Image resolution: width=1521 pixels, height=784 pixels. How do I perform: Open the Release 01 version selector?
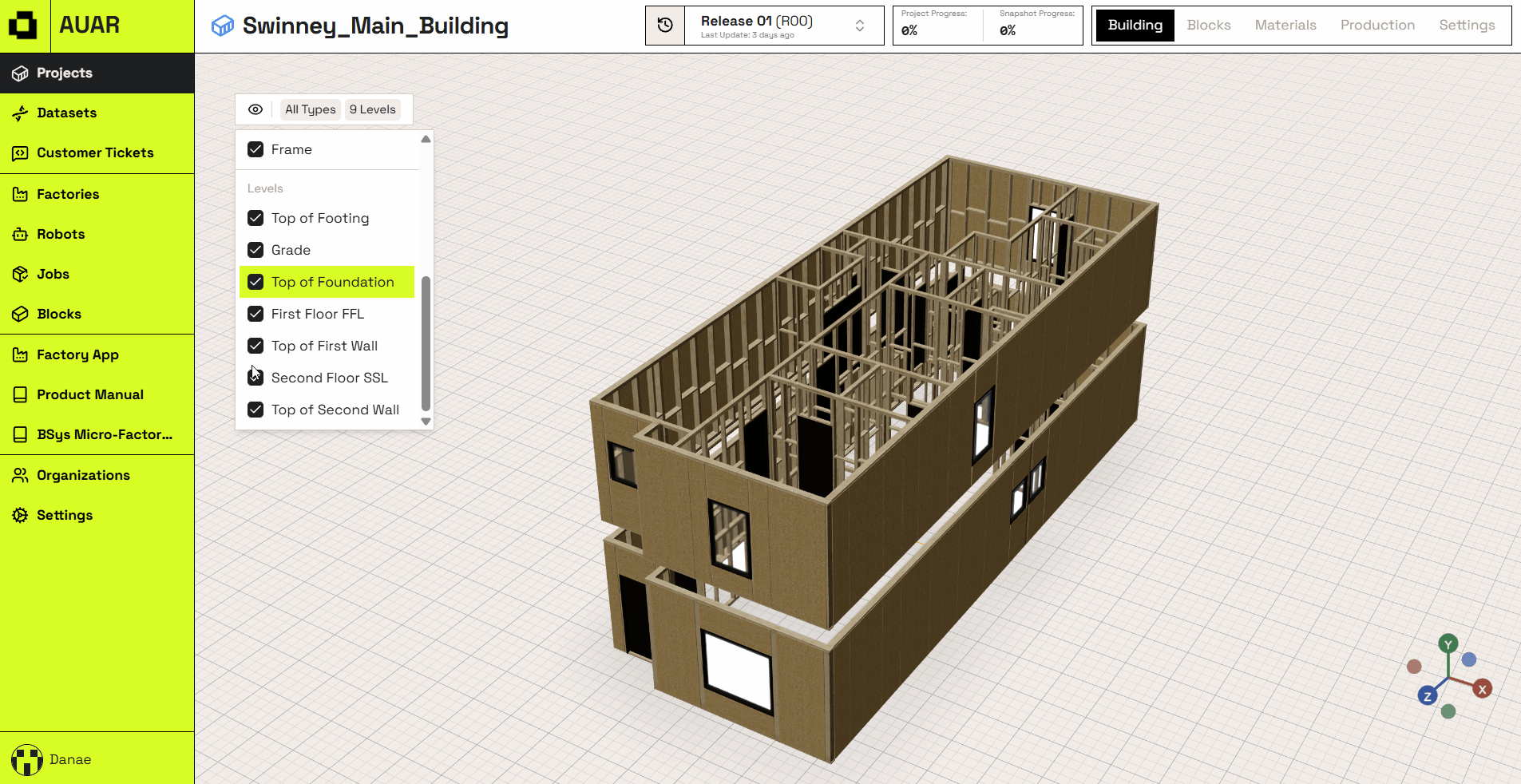(762, 26)
